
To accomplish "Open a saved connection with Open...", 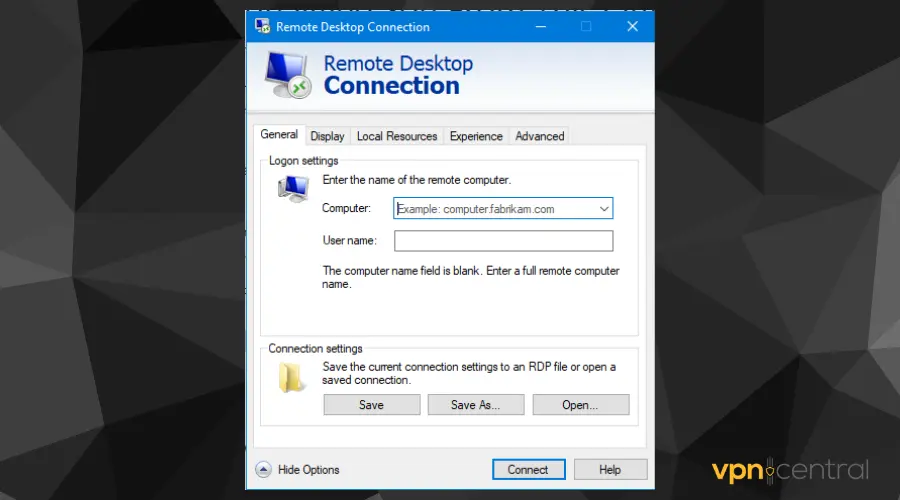I will click(581, 405).
